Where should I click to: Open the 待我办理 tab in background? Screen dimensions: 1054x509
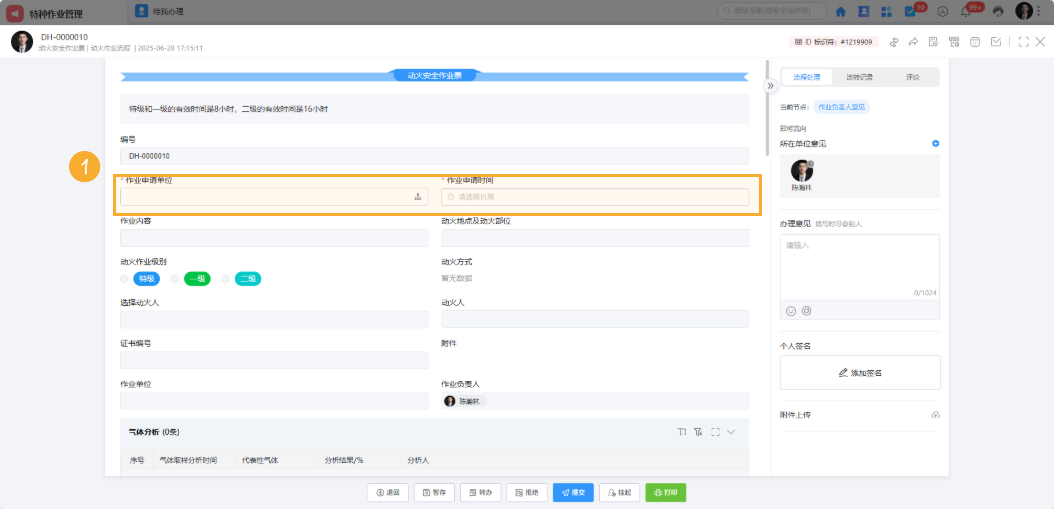160,11
